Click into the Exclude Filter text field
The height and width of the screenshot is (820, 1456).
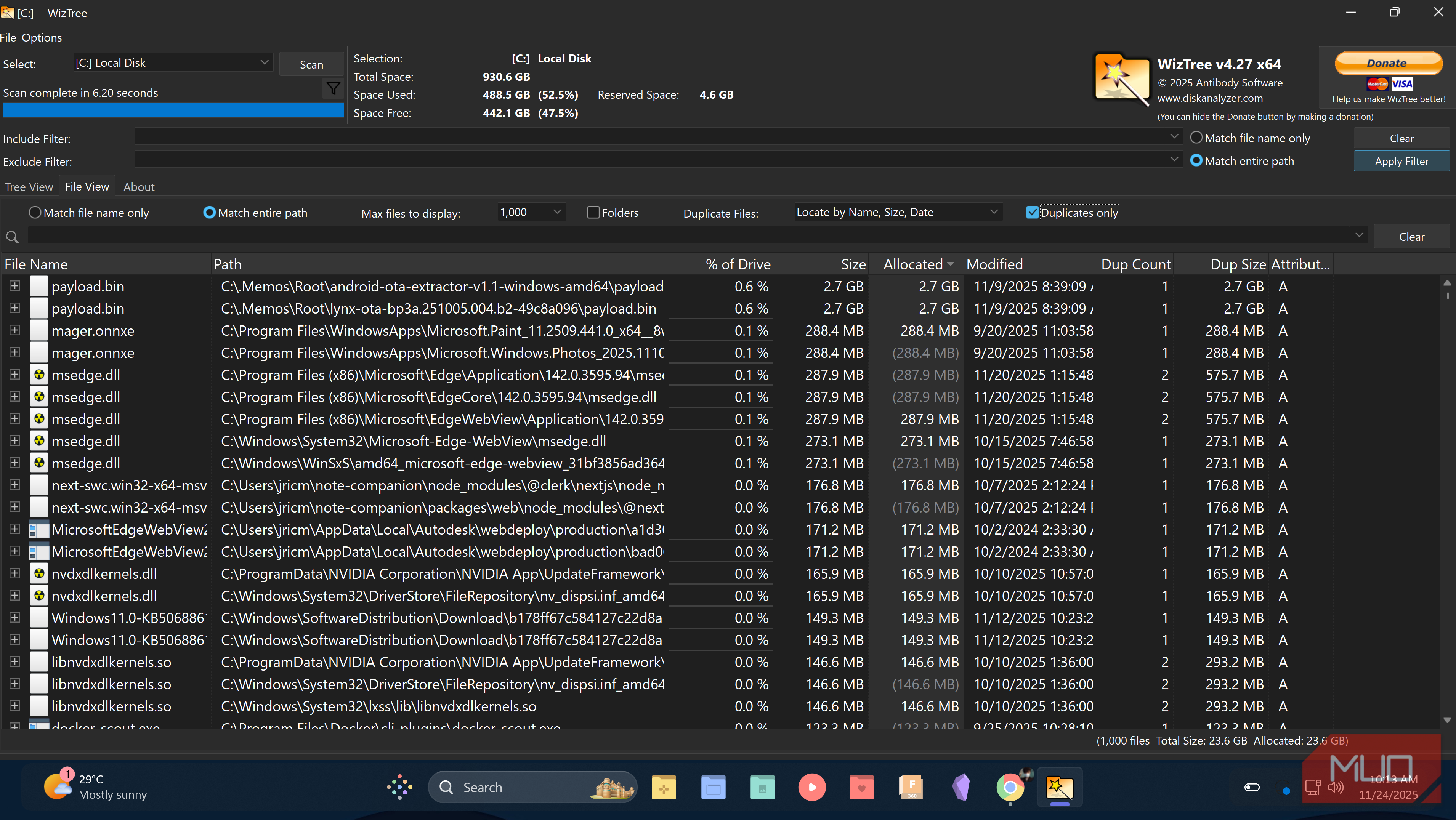pos(649,159)
